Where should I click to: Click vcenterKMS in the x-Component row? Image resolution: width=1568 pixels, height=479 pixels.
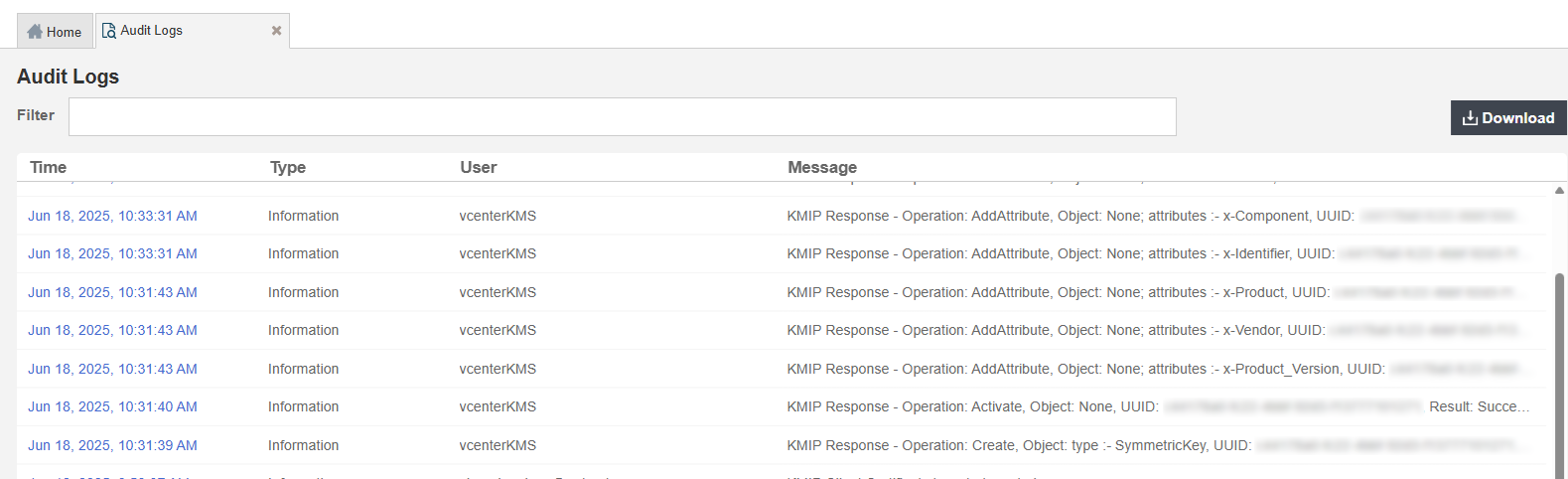(x=498, y=216)
